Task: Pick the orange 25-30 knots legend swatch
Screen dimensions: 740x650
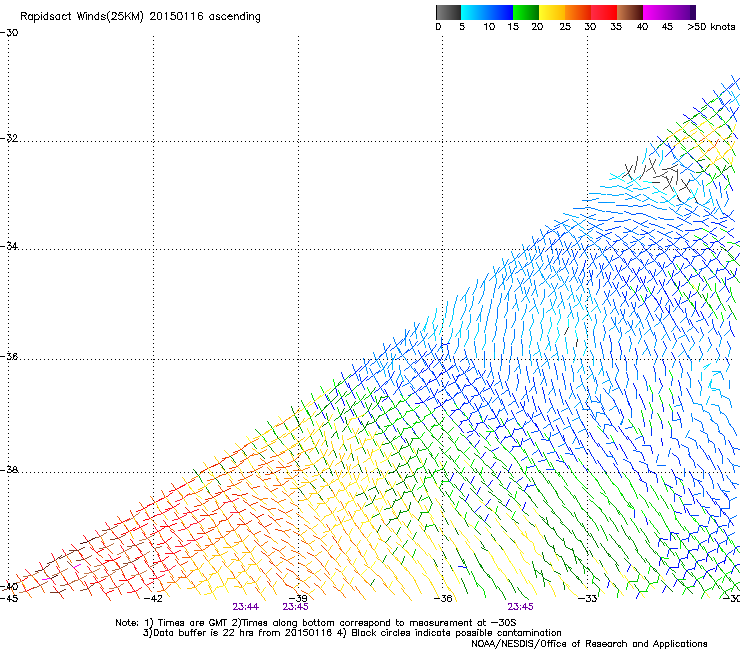Action: [x=578, y=12]
